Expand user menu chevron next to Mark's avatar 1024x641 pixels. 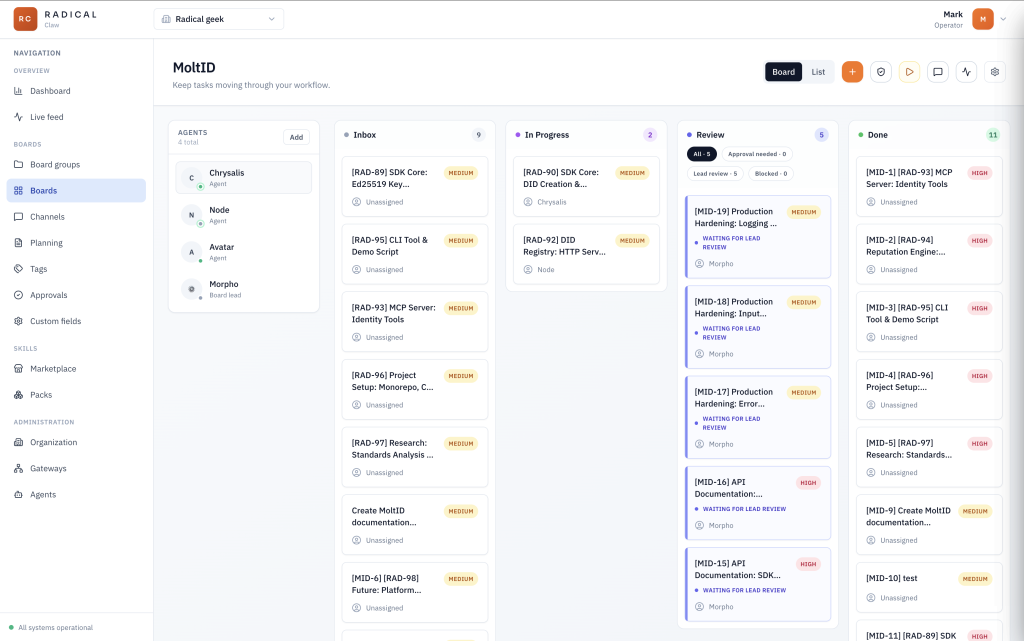coord(1002,19)
